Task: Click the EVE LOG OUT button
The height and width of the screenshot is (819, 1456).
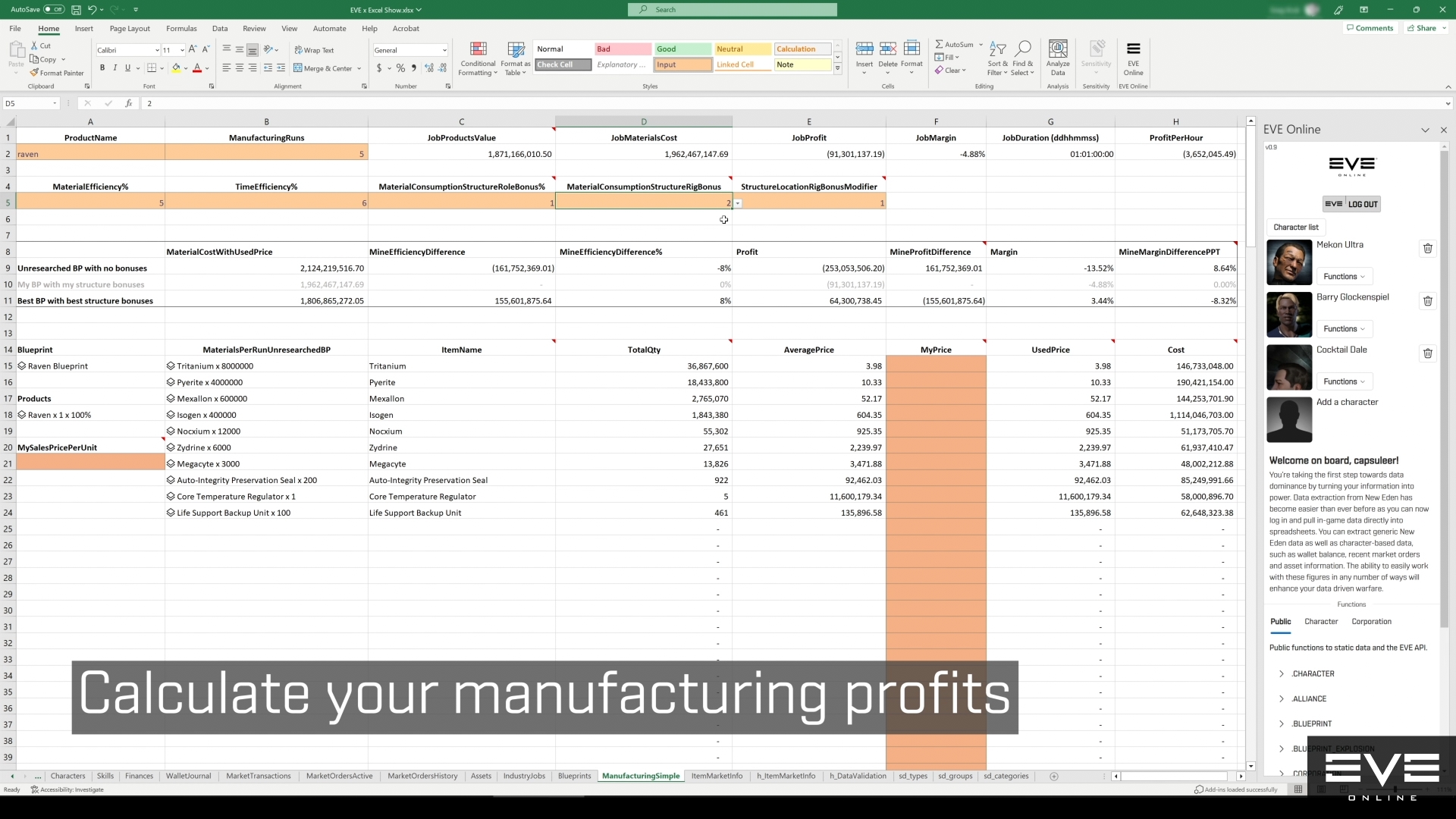Action: pyautogui.click(x=1351, y=204)
